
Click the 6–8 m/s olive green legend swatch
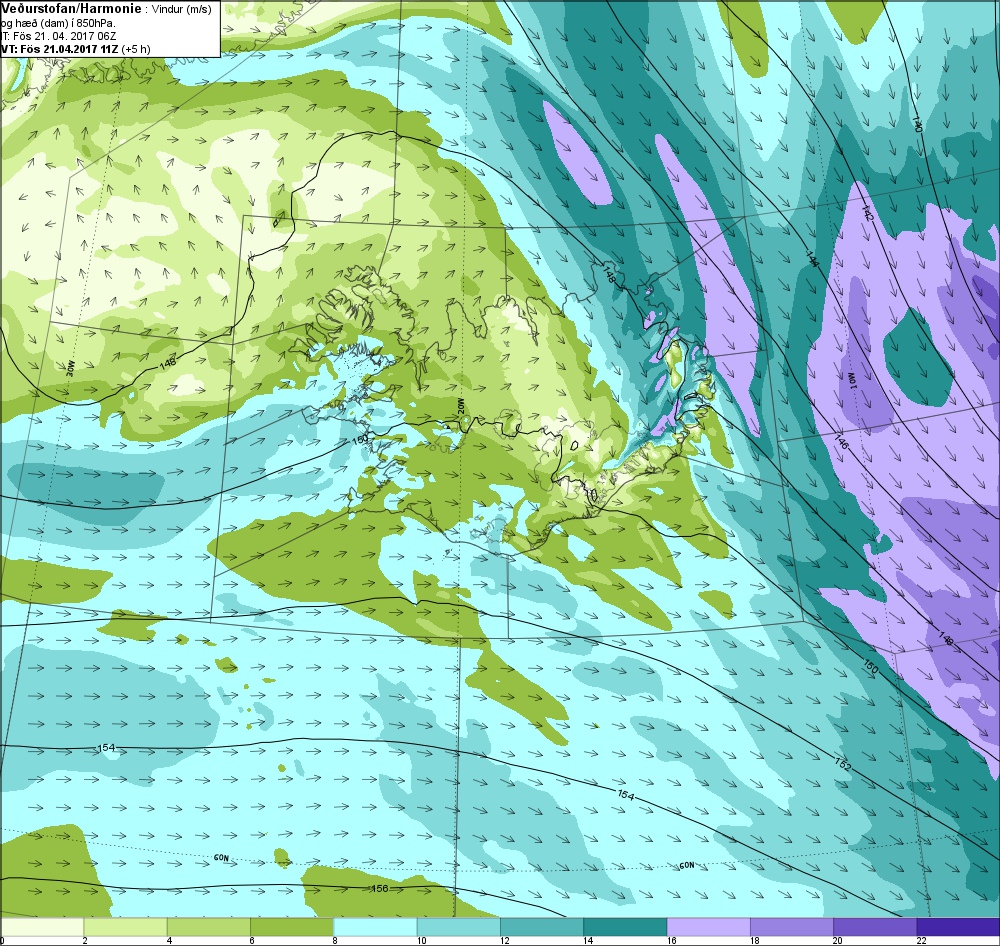[292, 926]
